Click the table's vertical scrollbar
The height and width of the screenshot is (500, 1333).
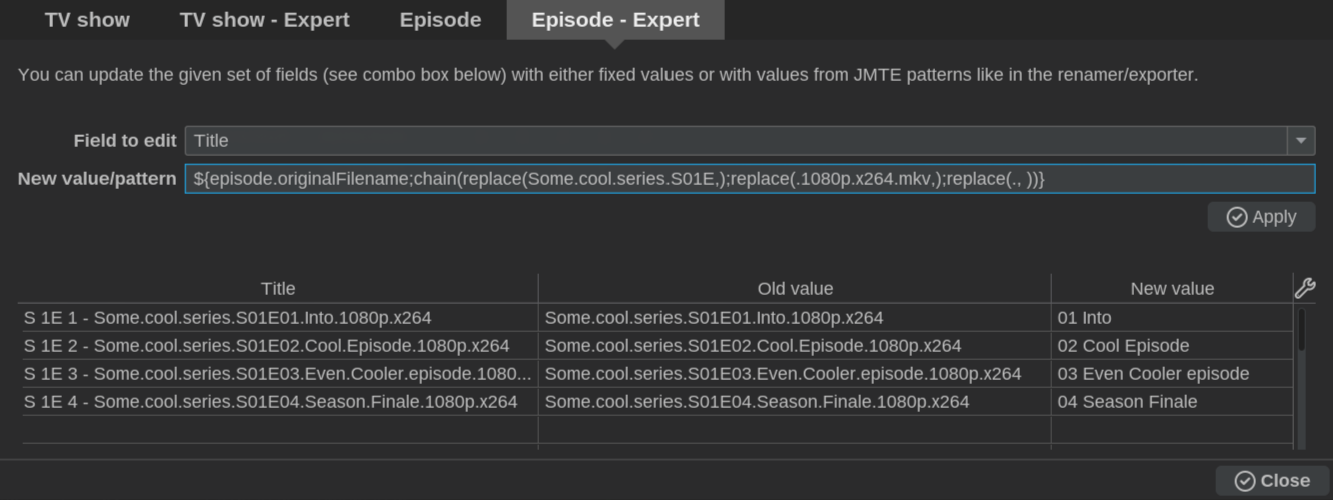(1301, 378)
